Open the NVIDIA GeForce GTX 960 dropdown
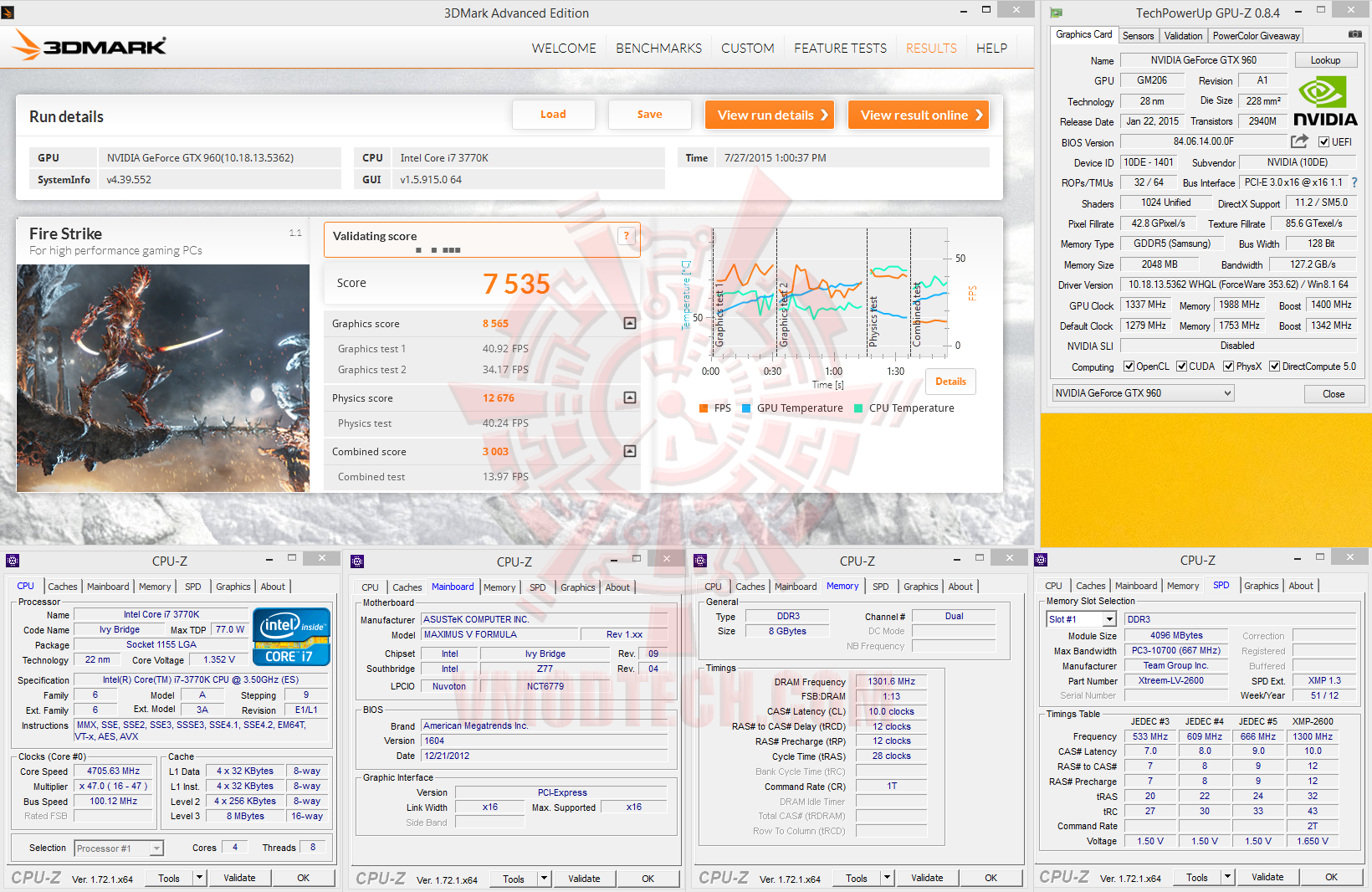 pos(1143,393)
